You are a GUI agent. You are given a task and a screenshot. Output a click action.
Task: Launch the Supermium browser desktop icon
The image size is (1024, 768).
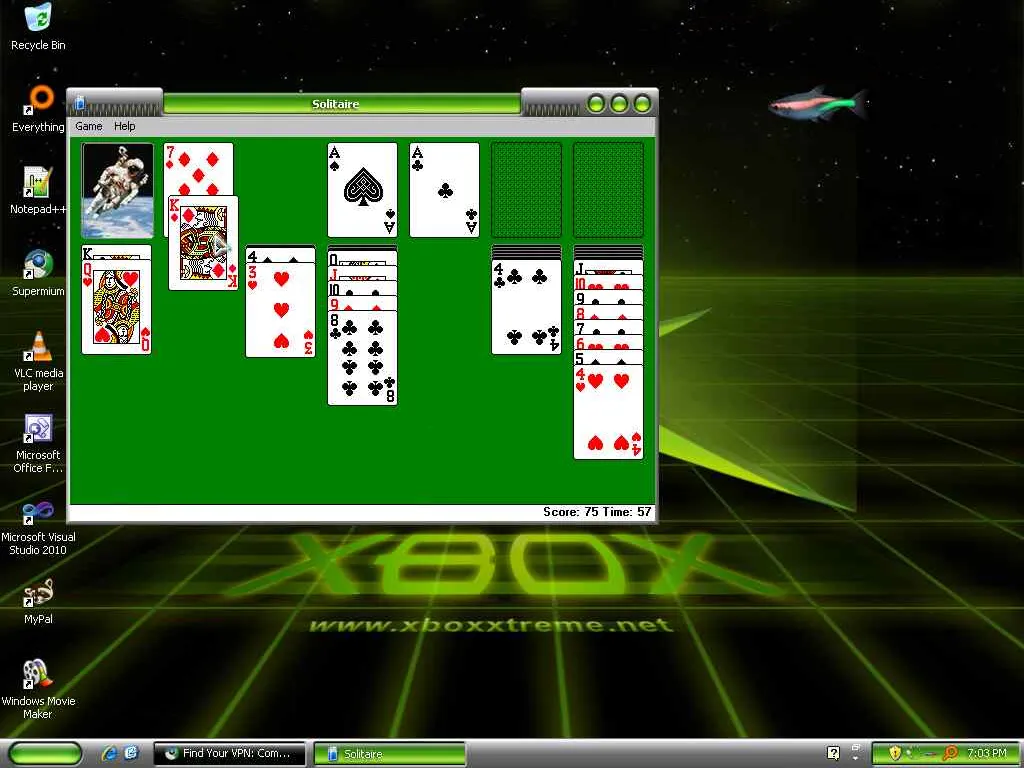[x=38, y=274]
